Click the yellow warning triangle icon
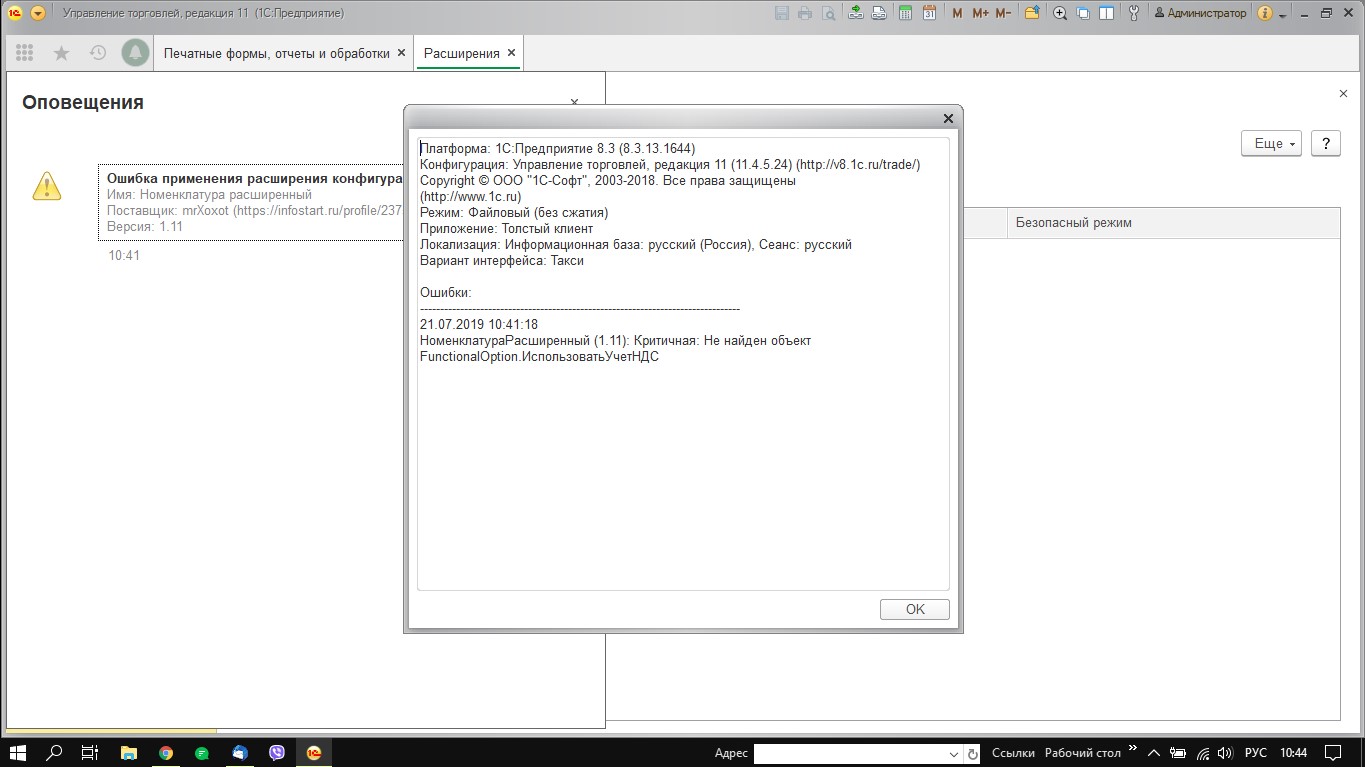 coord(47,186)
